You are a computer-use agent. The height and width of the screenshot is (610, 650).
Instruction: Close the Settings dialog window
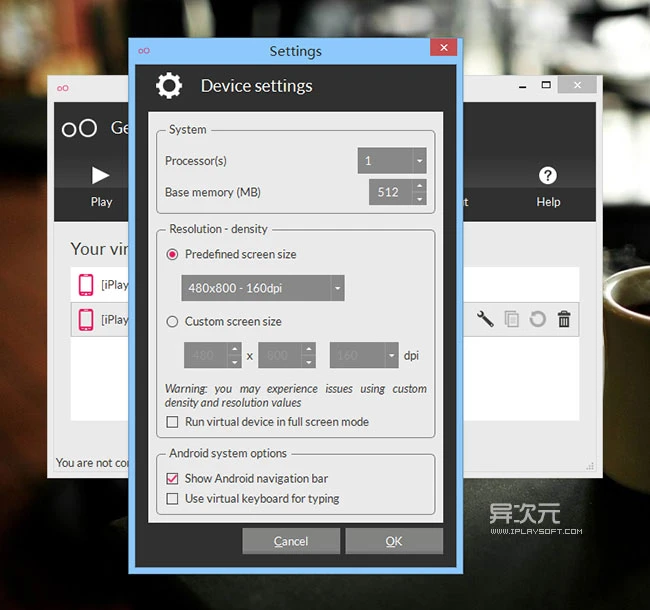click(x=443, y=50)
